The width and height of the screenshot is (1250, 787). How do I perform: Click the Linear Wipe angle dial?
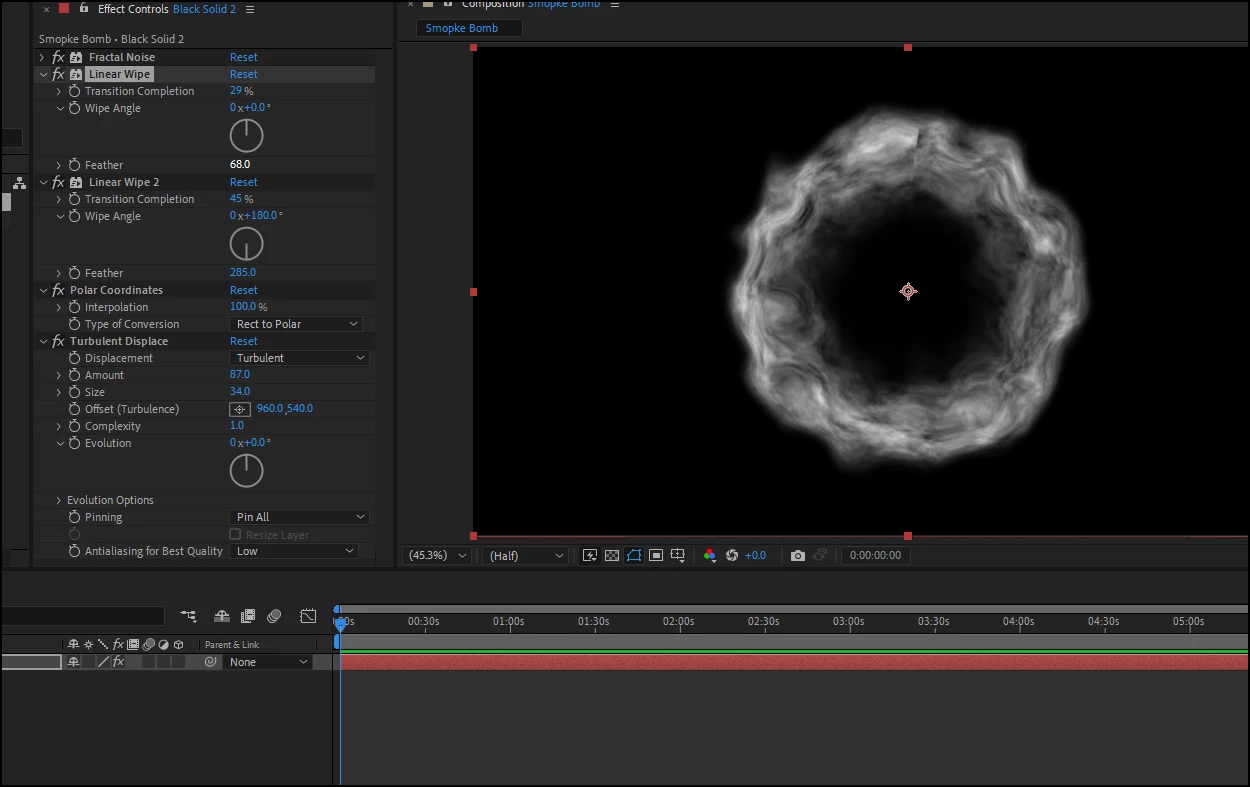click(246, 136)
